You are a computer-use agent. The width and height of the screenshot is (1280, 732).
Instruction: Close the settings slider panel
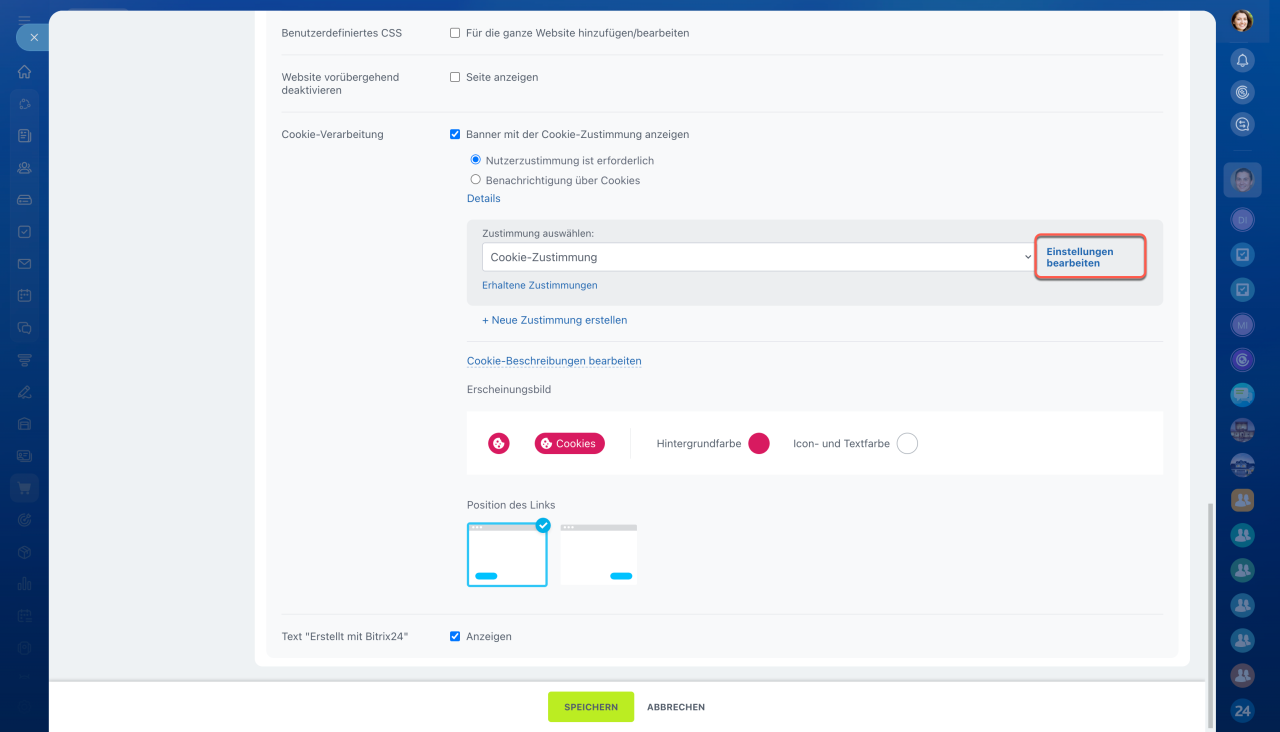tap(33, 37)
